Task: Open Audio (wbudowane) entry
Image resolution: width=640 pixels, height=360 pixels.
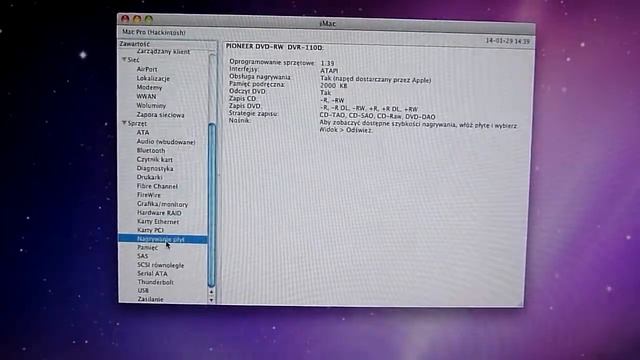Action: coord(166,142)
